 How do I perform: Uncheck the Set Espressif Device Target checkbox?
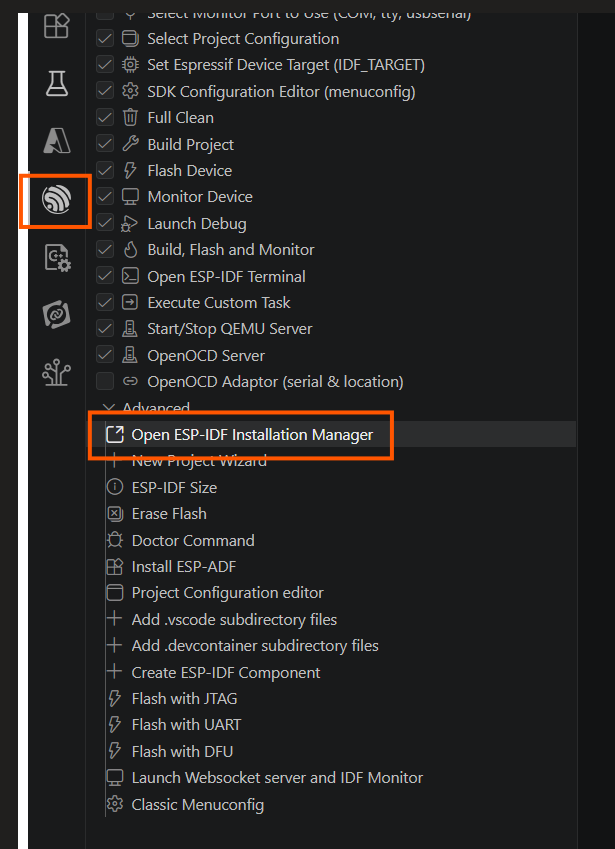pos(105,65)
